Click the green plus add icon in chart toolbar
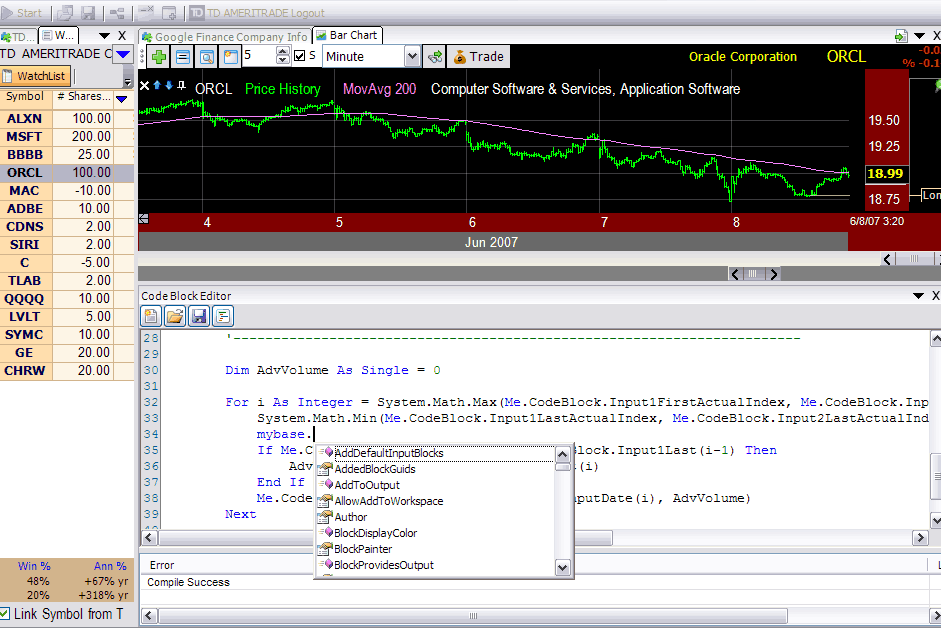The width and height of the screenshot is (941, 628). click(x=159, y=57)
